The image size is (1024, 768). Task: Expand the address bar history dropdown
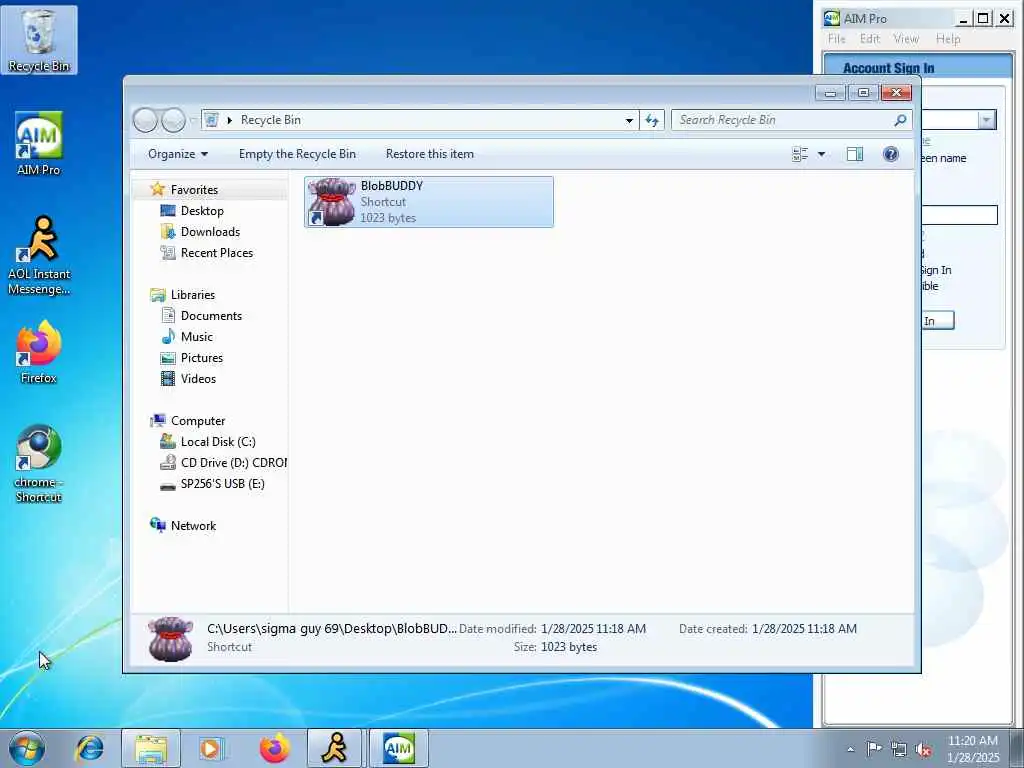pos(629,120)
